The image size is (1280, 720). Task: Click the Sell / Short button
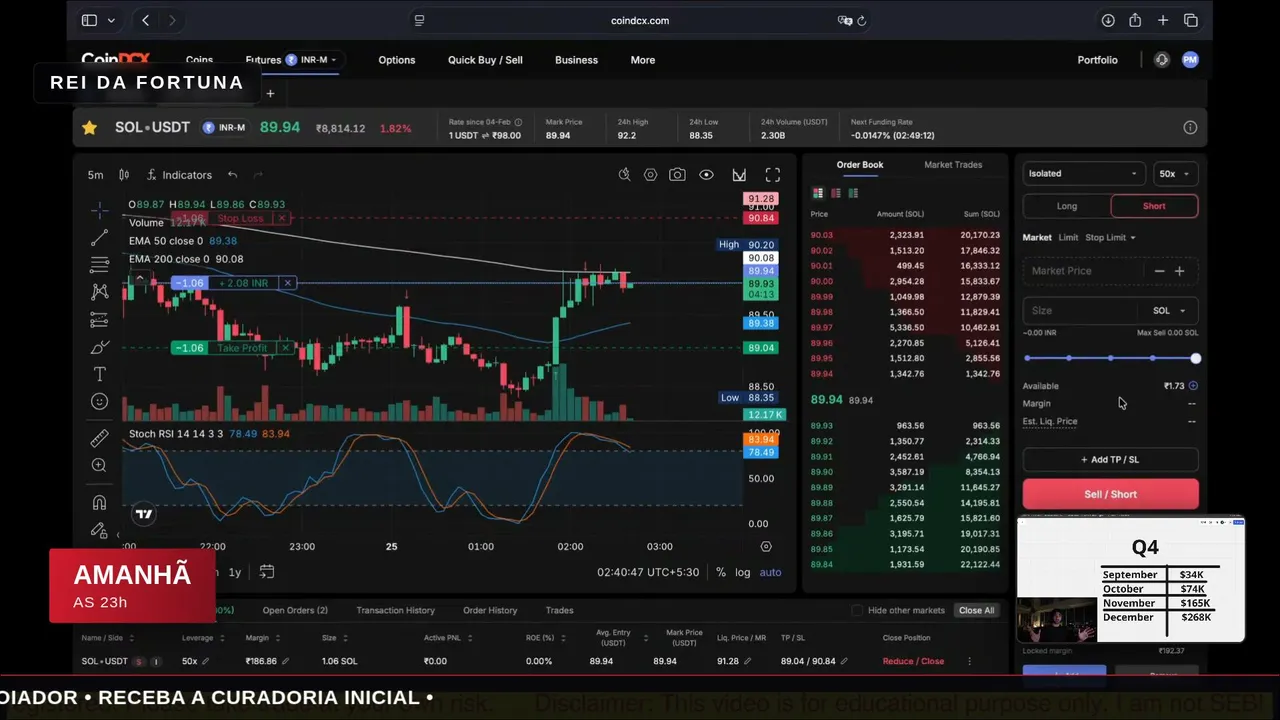(1110, 494)
